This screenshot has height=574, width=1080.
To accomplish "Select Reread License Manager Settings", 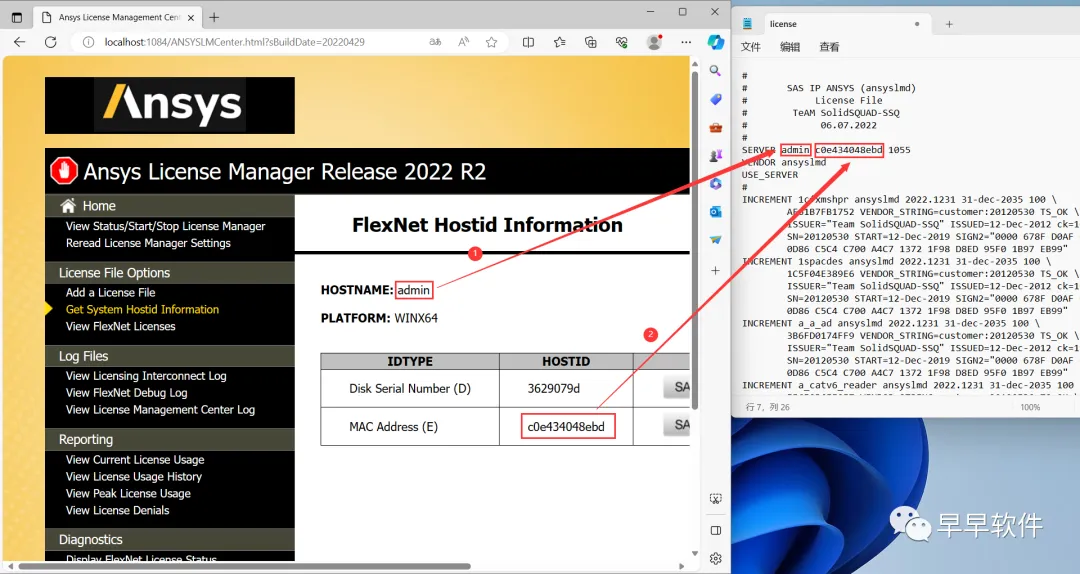I will 148,243.
